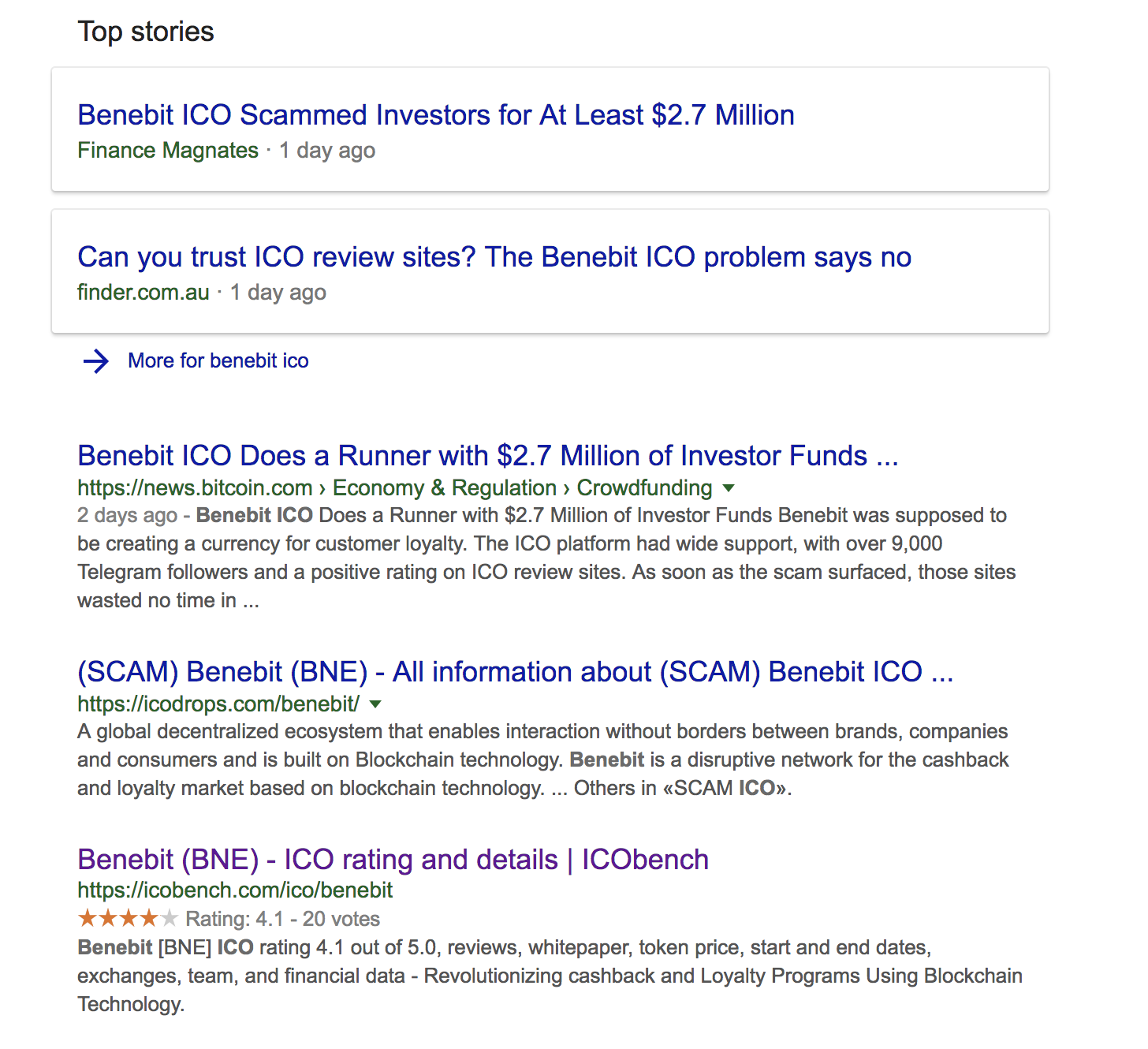Click the news.bitcoin.com URL text
Screen dimensions: 1148x1049
coord(195,488)
